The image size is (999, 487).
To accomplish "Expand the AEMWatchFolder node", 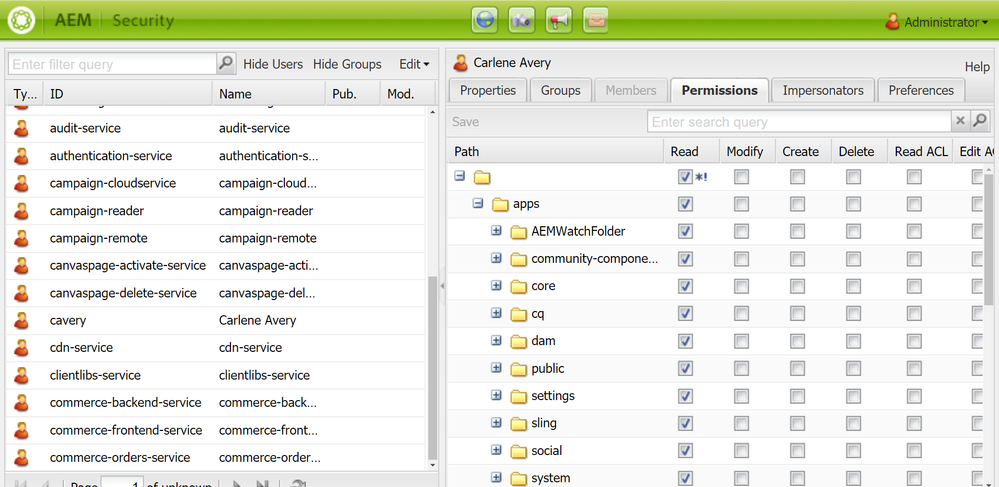I will (x=497, y=231).
